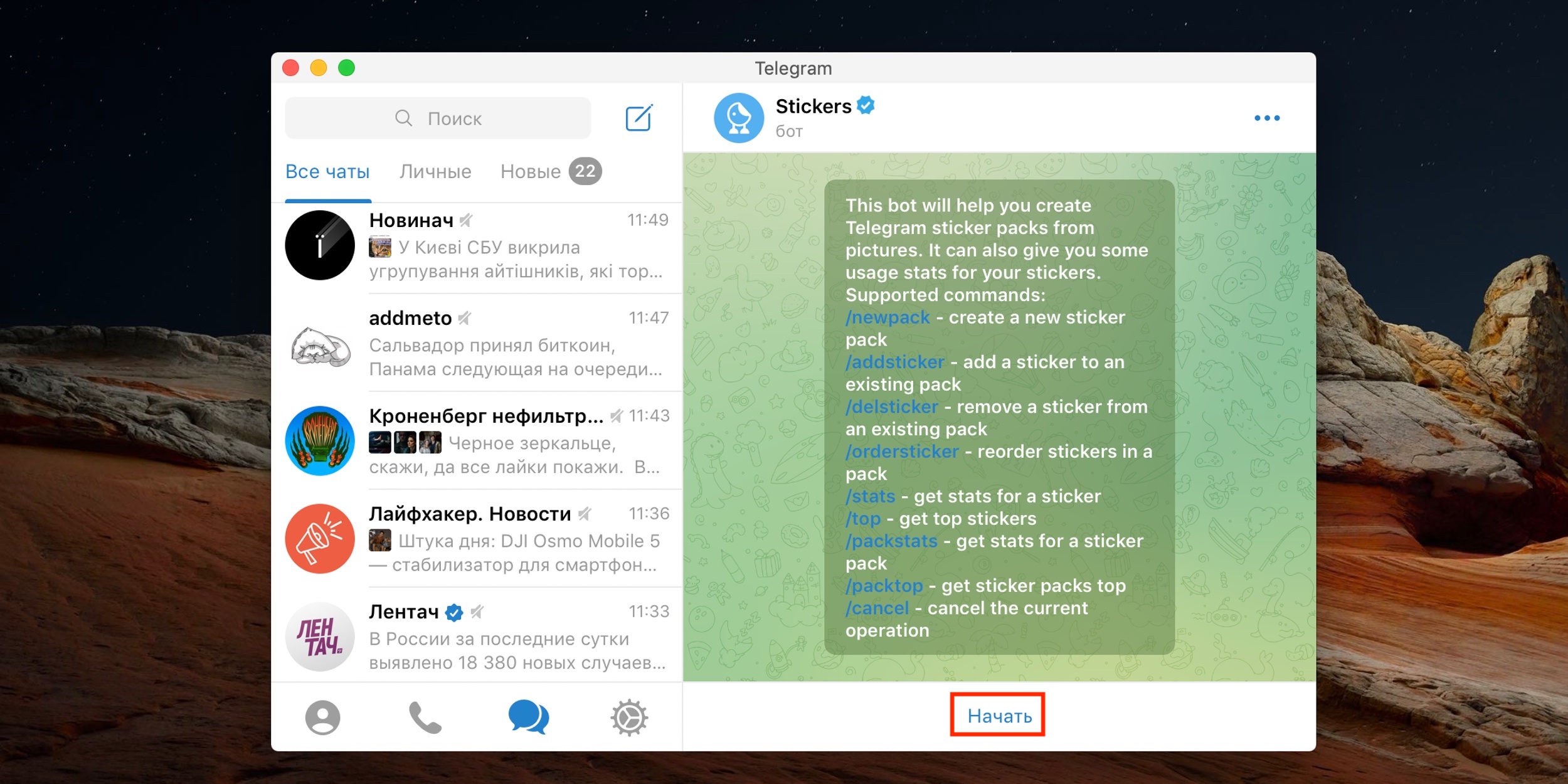This screenshot has height=784, width=1568.
Task: Click the photo thumbnails in Кроненберг preview
Action: [405, 443]
